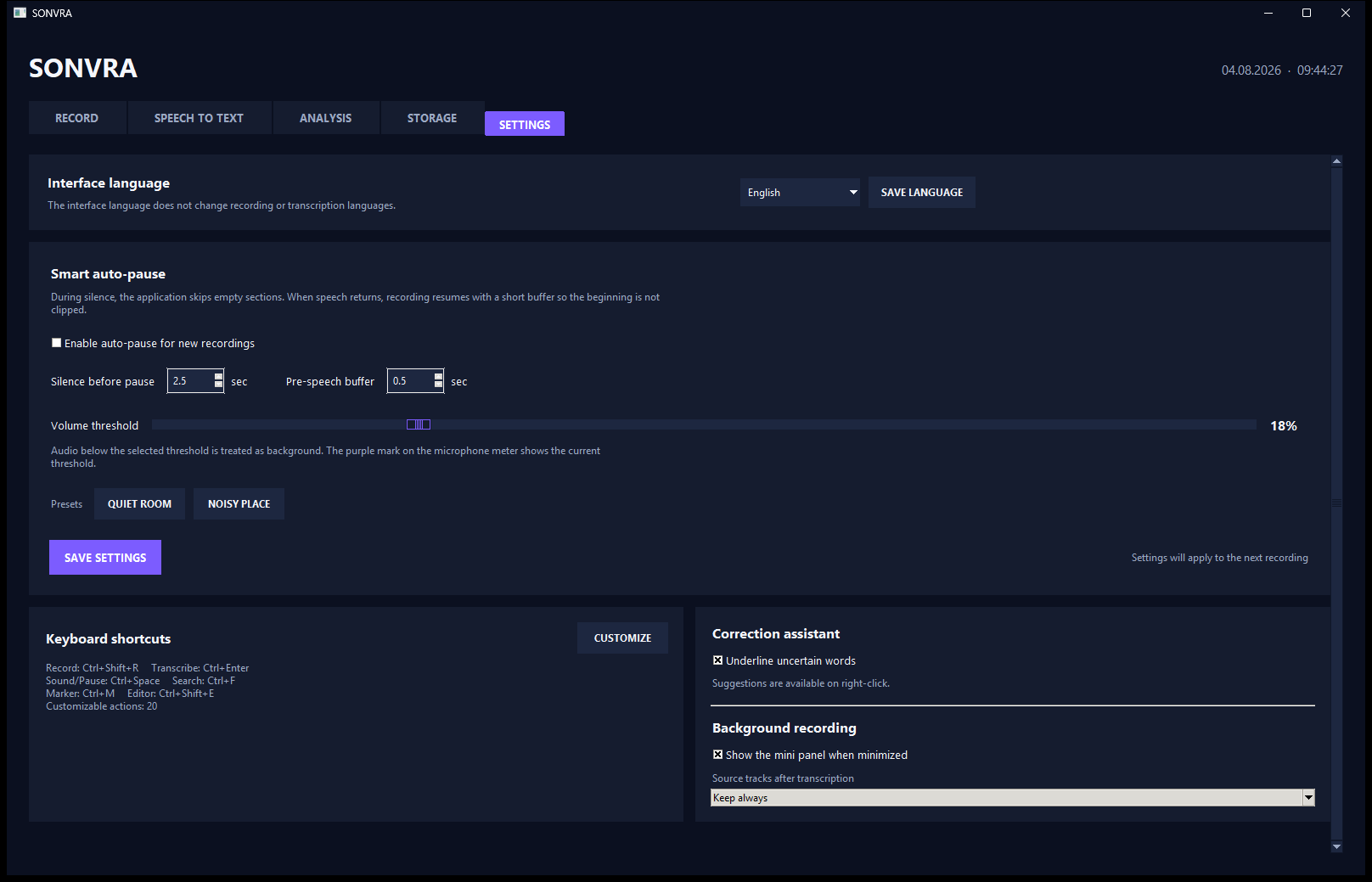Image resolution: width=1372 pixels, height=882 pixels.
Task: Click the scrollbar down arrow
Action: (1337, 846)
